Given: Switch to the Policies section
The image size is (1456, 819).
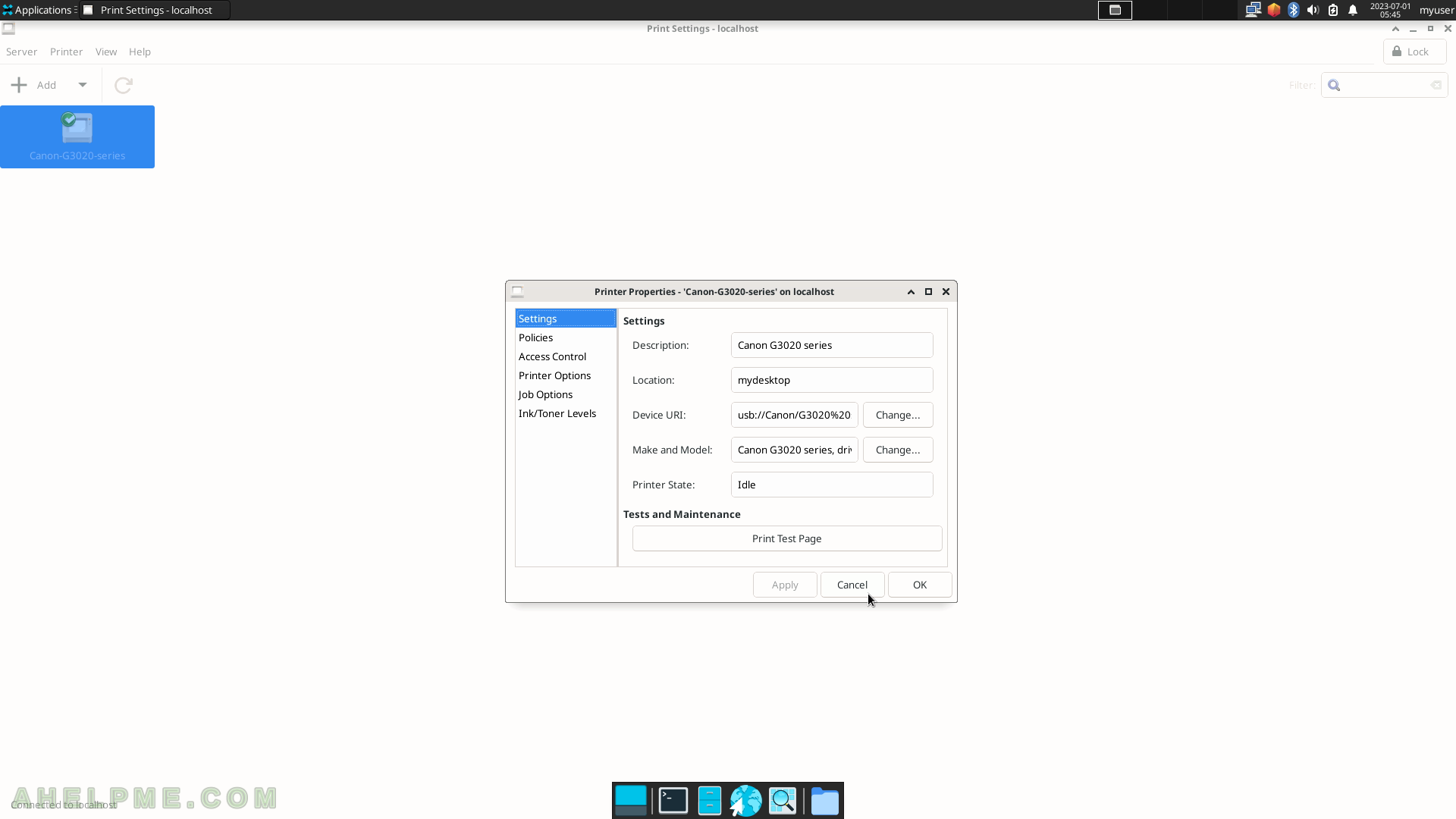Looking at the screenshot, I should (566, 337).
